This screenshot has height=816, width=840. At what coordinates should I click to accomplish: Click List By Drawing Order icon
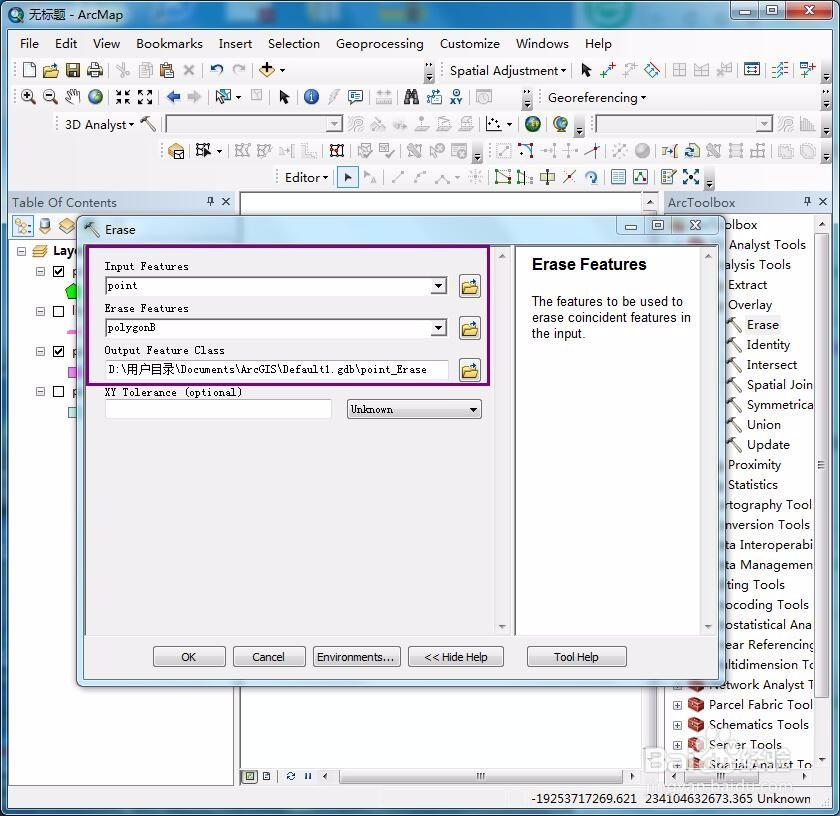(22, 226)
